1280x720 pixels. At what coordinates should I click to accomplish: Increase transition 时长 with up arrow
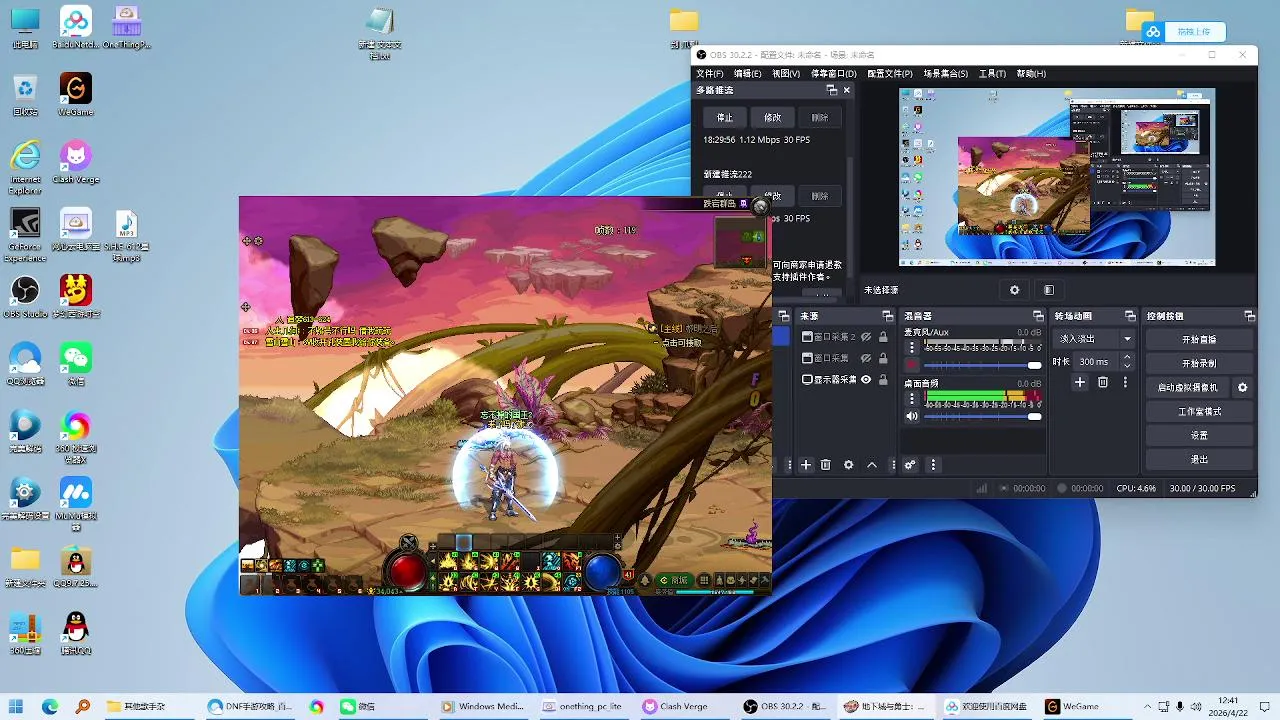coord(1128,357)
